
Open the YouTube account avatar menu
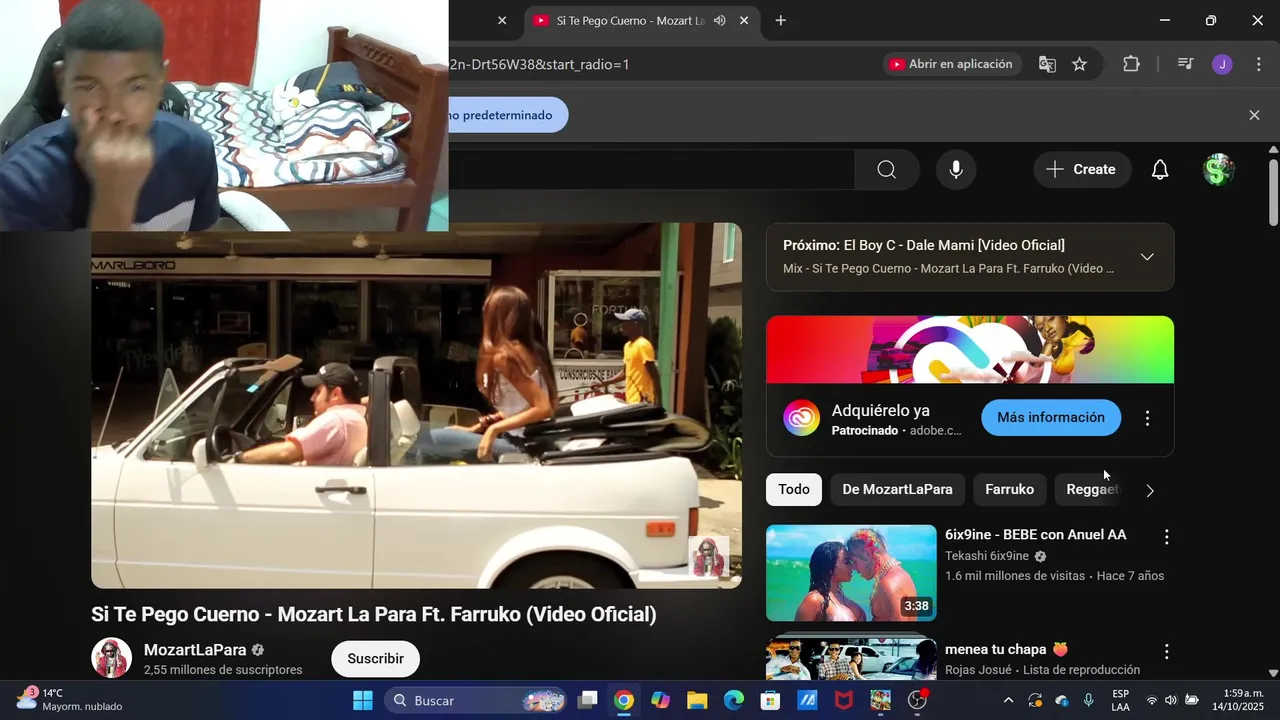coord(1217,170)
